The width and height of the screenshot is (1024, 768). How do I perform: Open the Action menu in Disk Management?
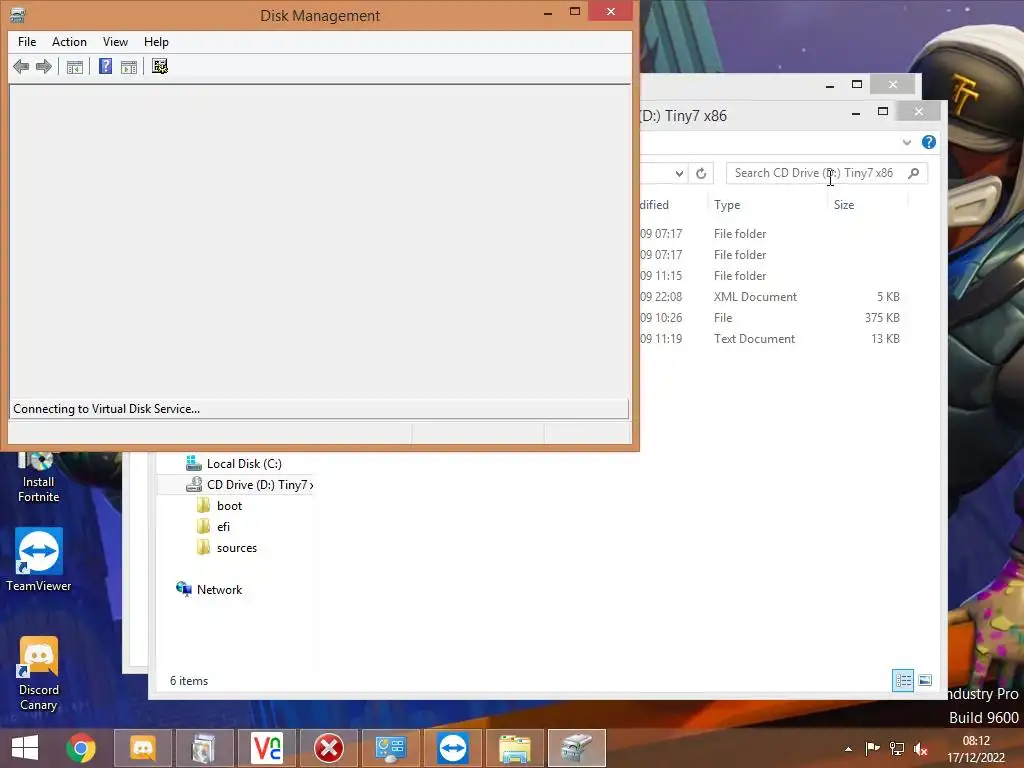coord(69,42)
